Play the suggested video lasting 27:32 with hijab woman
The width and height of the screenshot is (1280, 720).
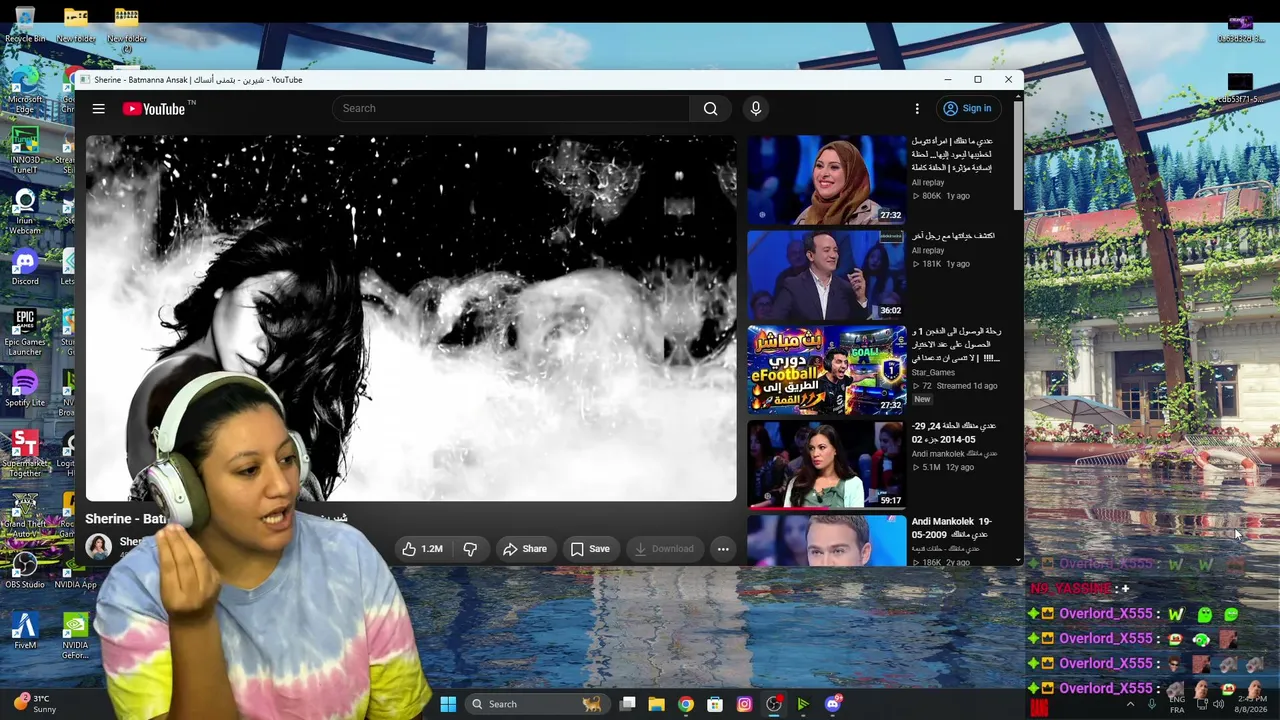[x=826, y=180]
